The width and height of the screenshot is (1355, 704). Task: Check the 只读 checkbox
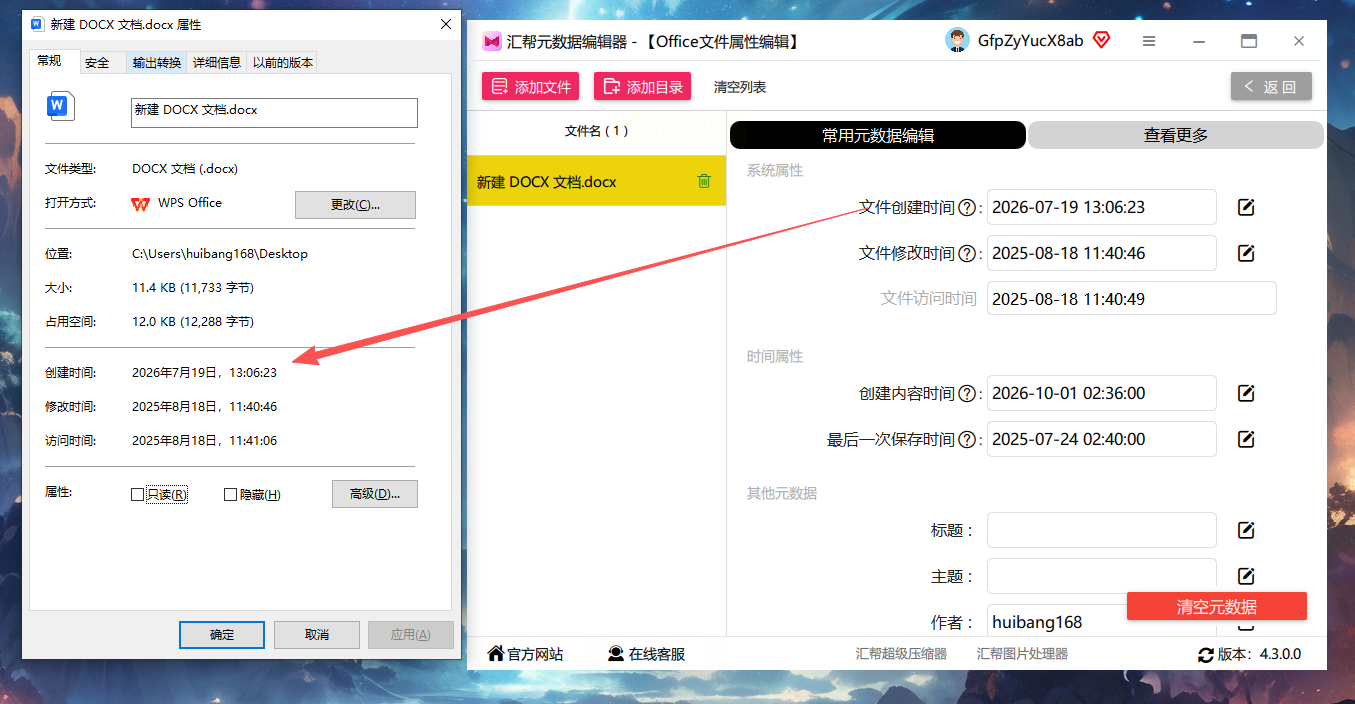[138, 494]
